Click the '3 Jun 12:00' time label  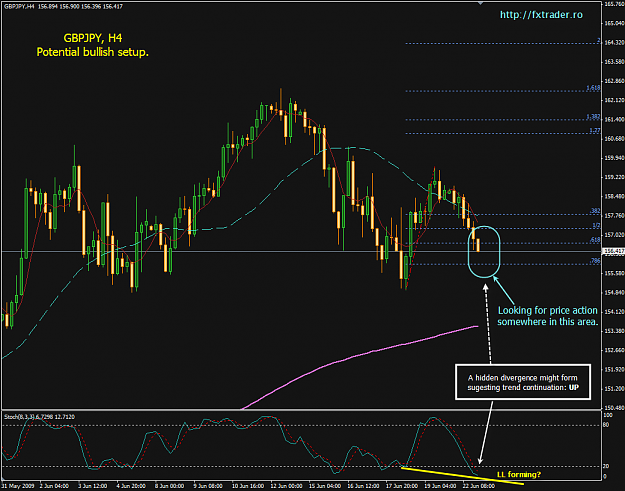93,486
